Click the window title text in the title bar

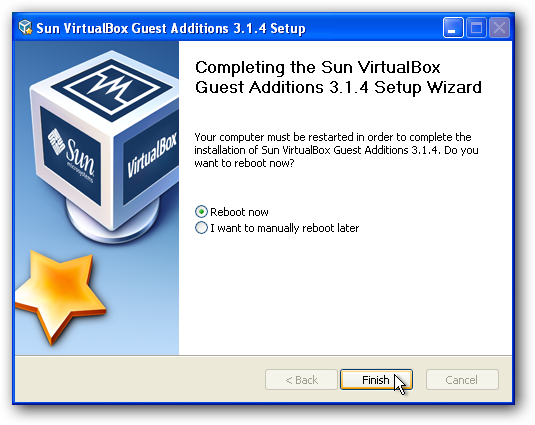(x=171, y=28)
